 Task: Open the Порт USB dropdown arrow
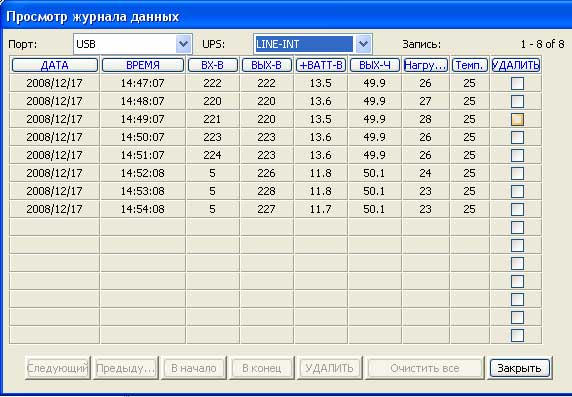point(183,44)
